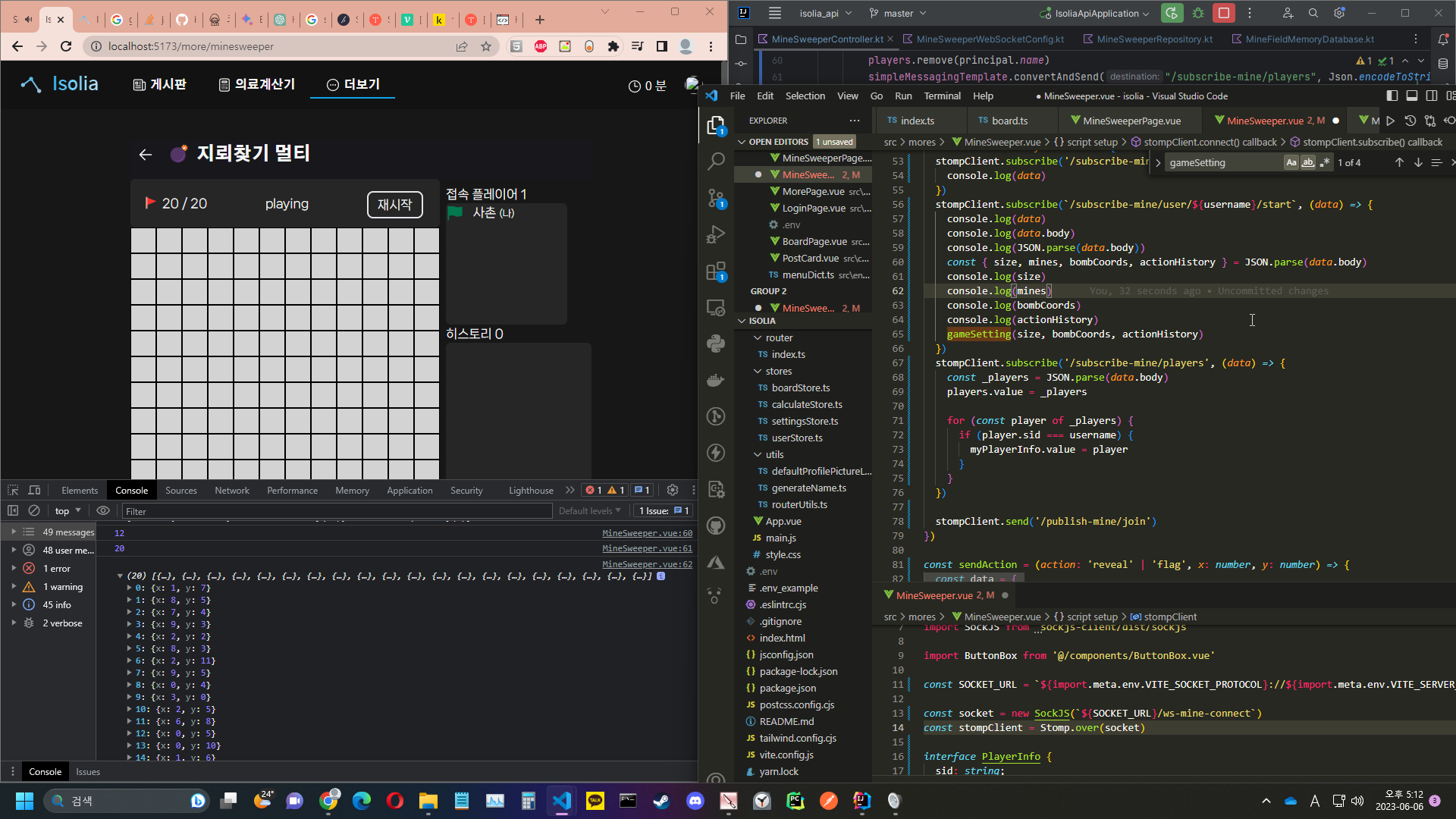Clear the DevTools console
The width and height of the screenshot is (1456, 819).
point(34,510)
